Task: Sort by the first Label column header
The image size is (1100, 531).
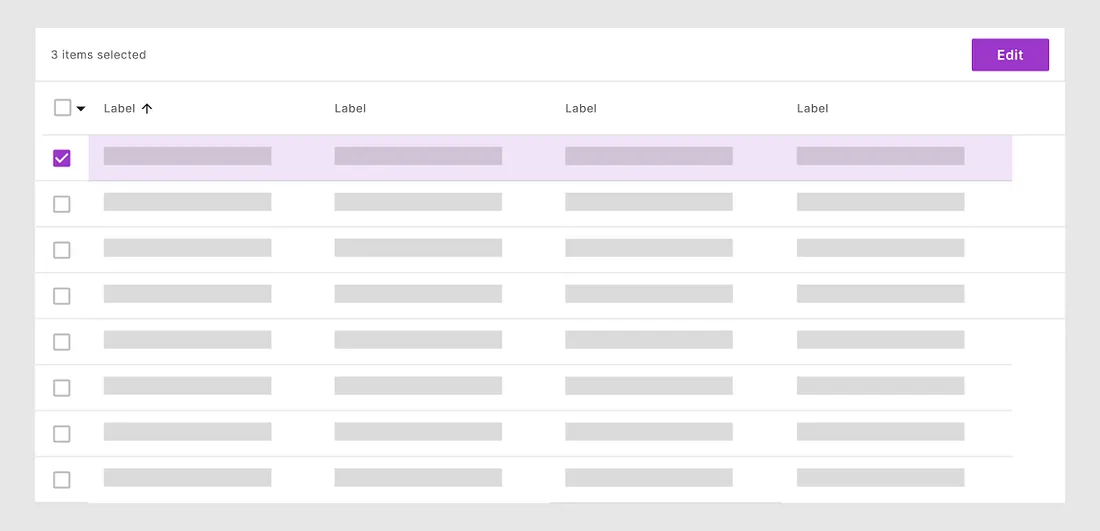Action: click(119, 109)
